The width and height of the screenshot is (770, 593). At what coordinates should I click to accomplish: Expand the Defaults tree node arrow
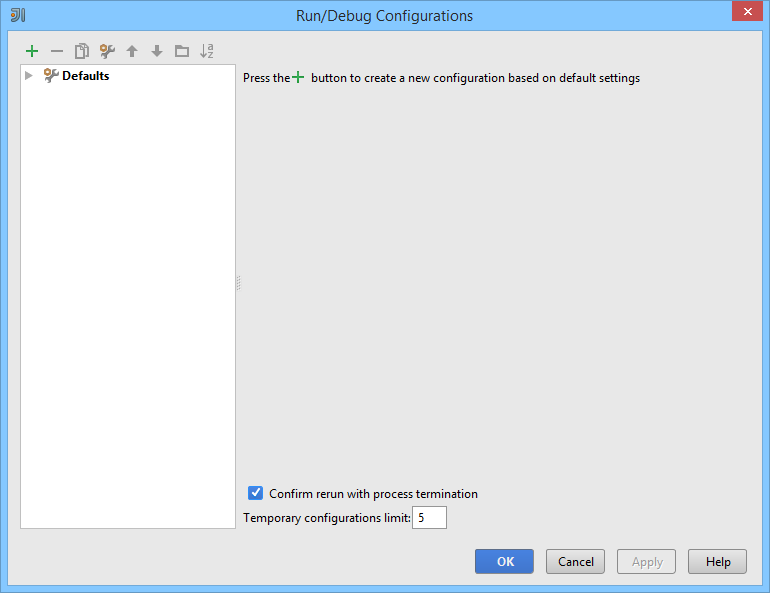pos(29,76)
